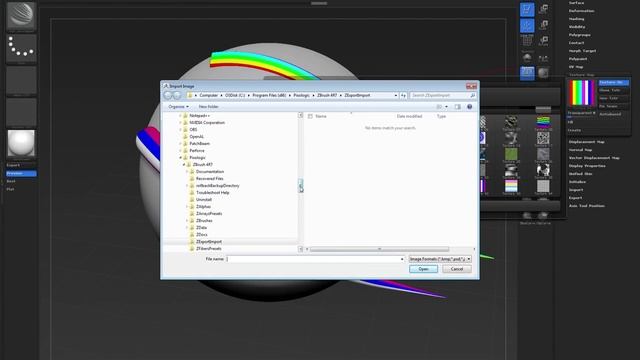The image size is (640, 360).
Task: Expand the Morph Target subpalette
Action: tap(582, 51)
